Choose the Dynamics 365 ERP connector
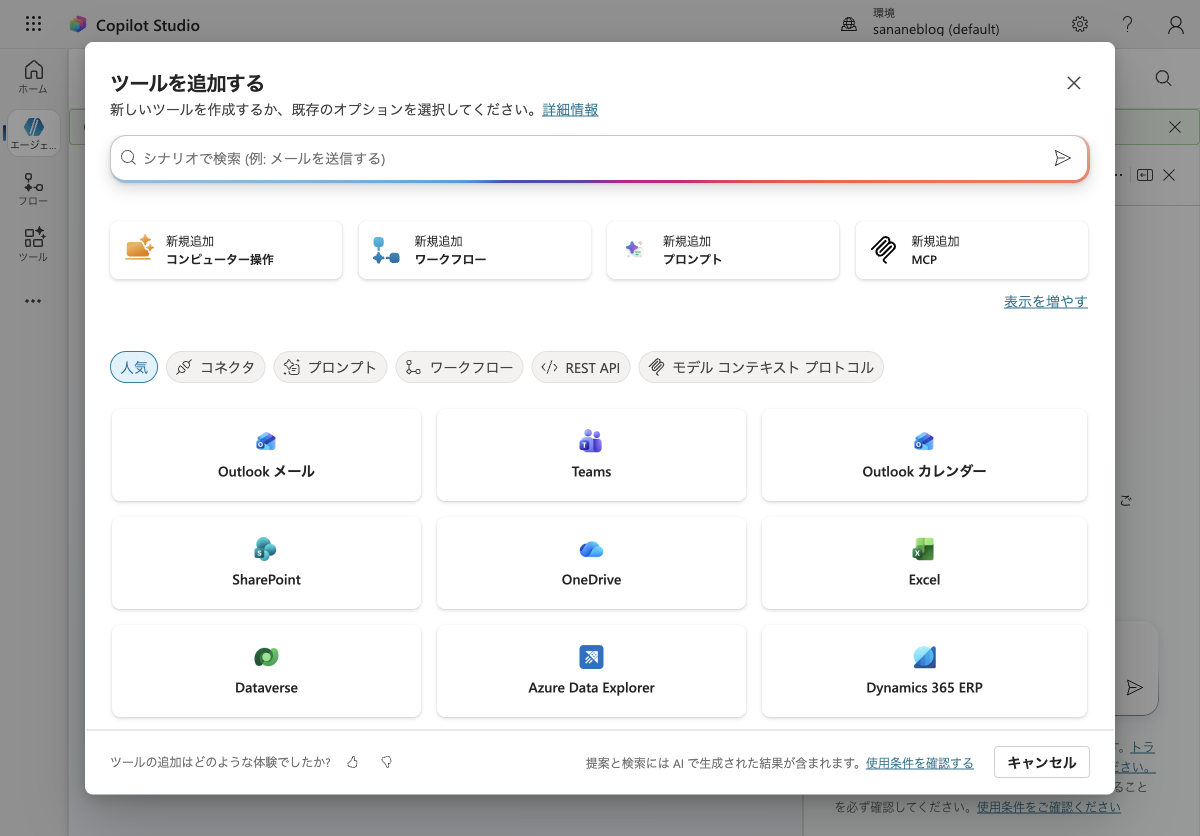 [x=924, y=671]
